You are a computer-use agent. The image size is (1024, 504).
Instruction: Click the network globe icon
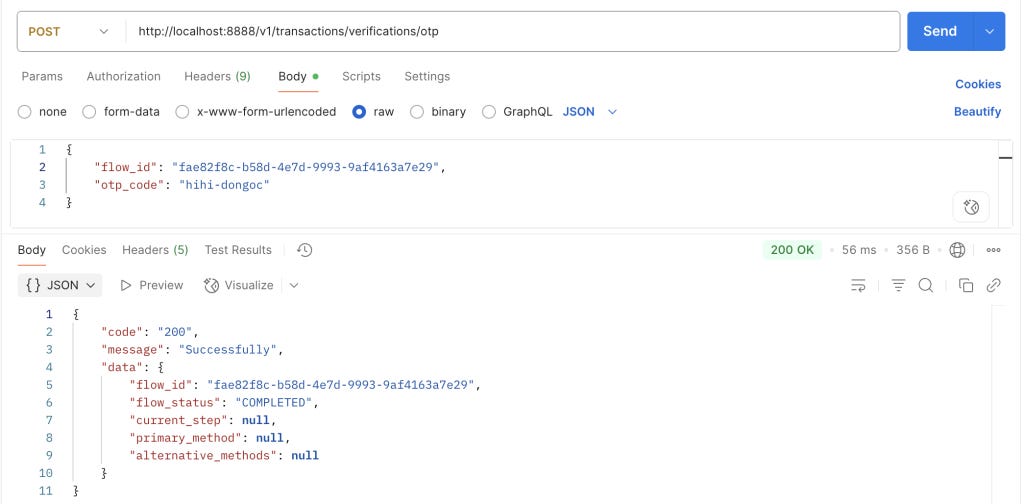coord(957,250)
